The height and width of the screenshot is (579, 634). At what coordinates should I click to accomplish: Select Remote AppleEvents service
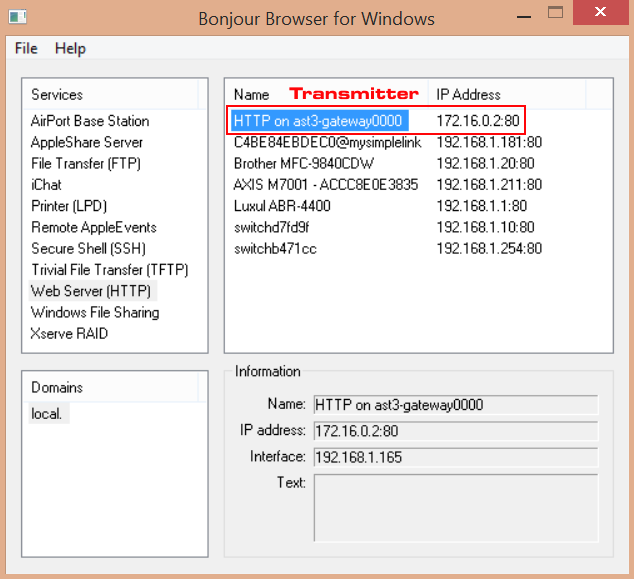(94, 227)
